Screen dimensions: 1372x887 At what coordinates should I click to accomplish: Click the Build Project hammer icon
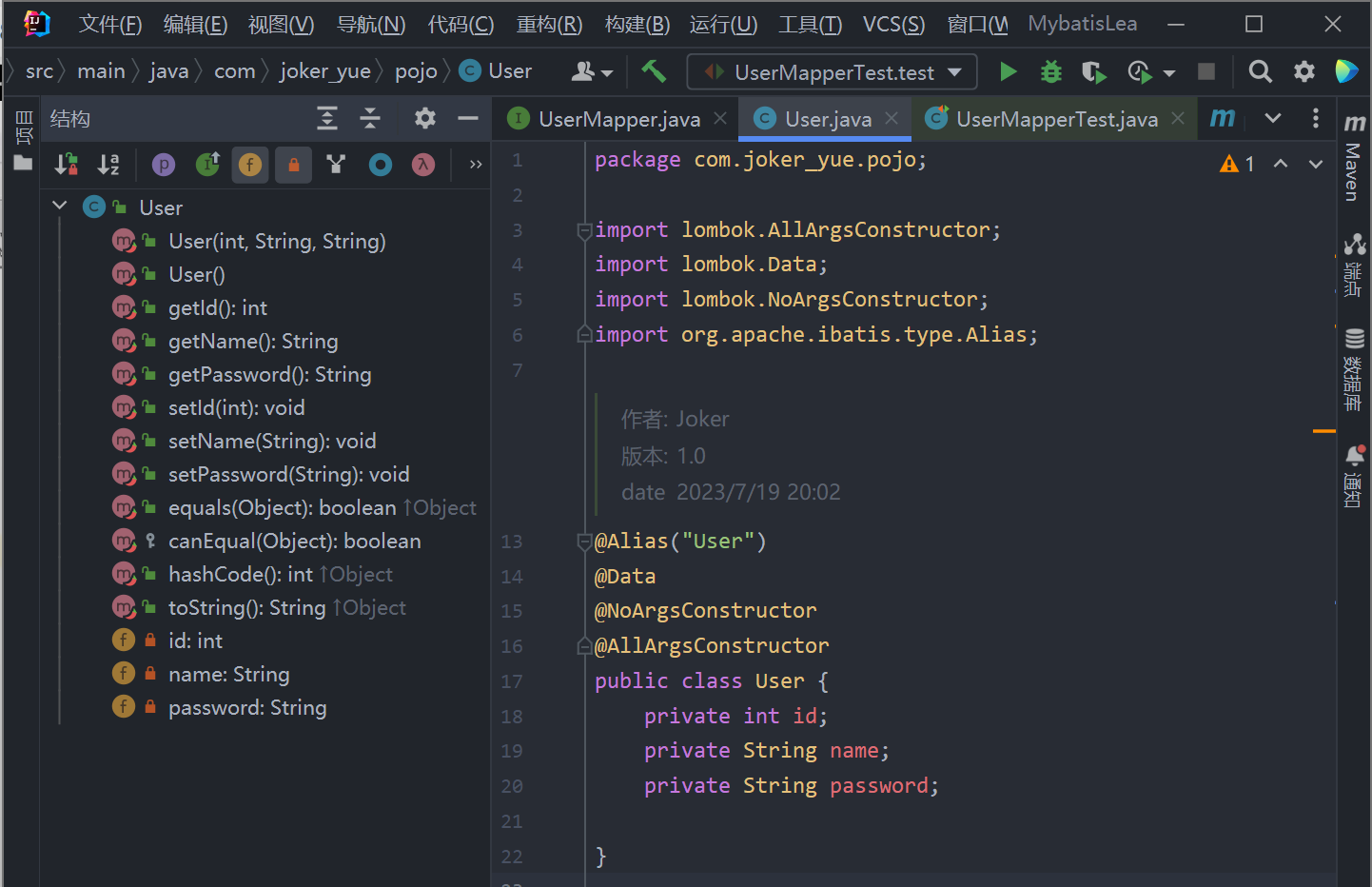[654, 71]
